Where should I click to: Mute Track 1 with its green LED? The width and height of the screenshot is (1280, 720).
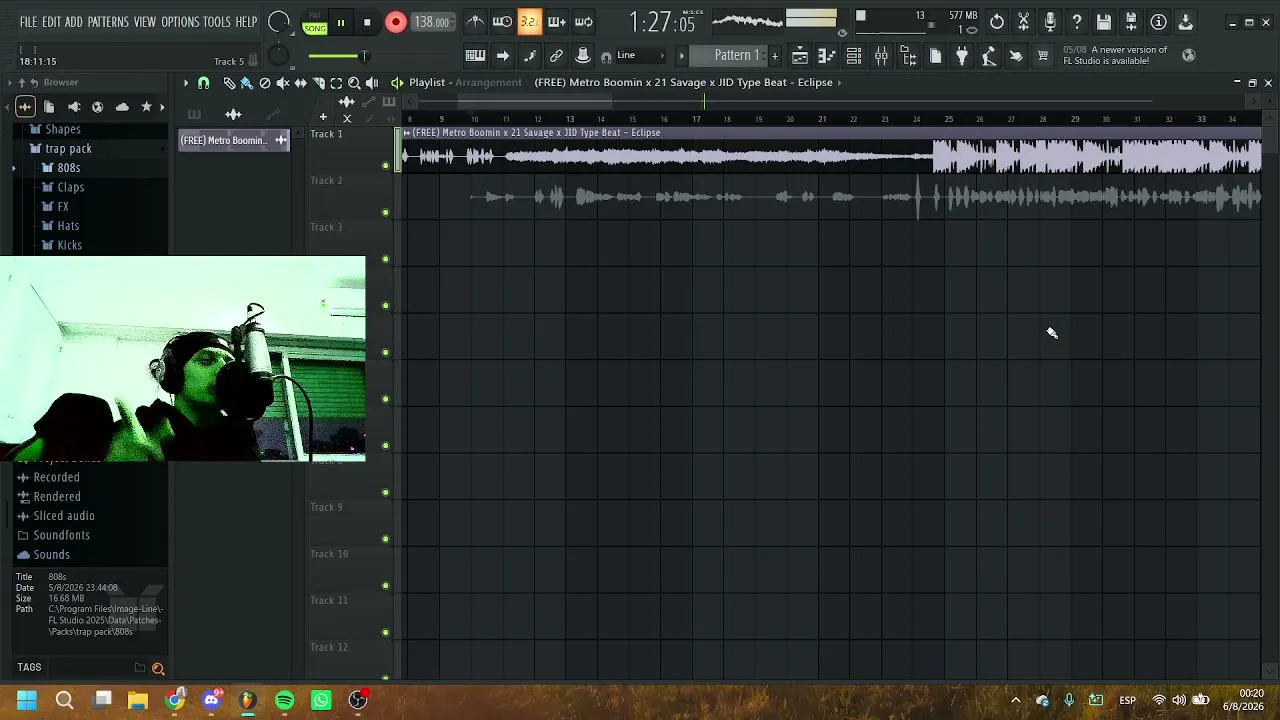point(386,166)
